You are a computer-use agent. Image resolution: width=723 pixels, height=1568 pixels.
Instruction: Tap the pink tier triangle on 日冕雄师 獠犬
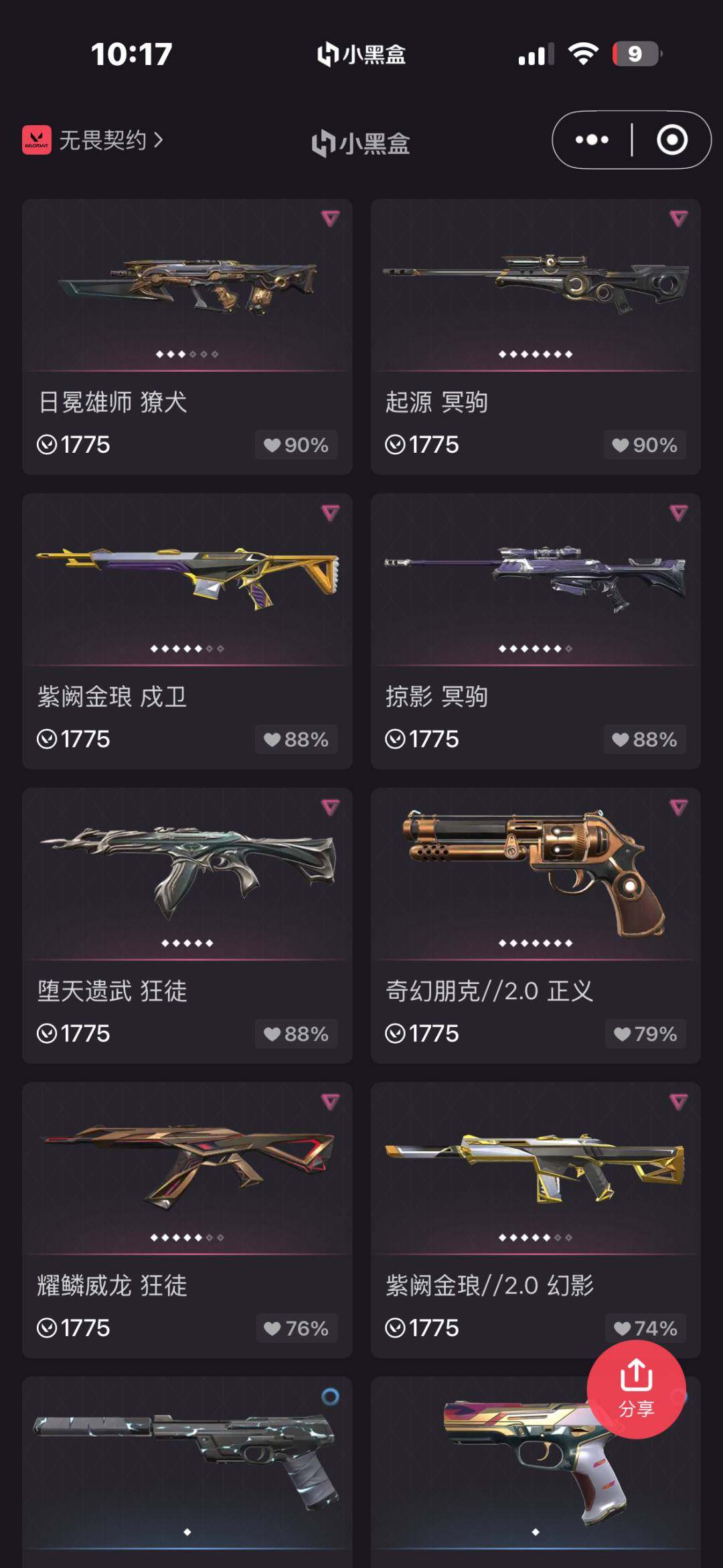pos(330,218)
